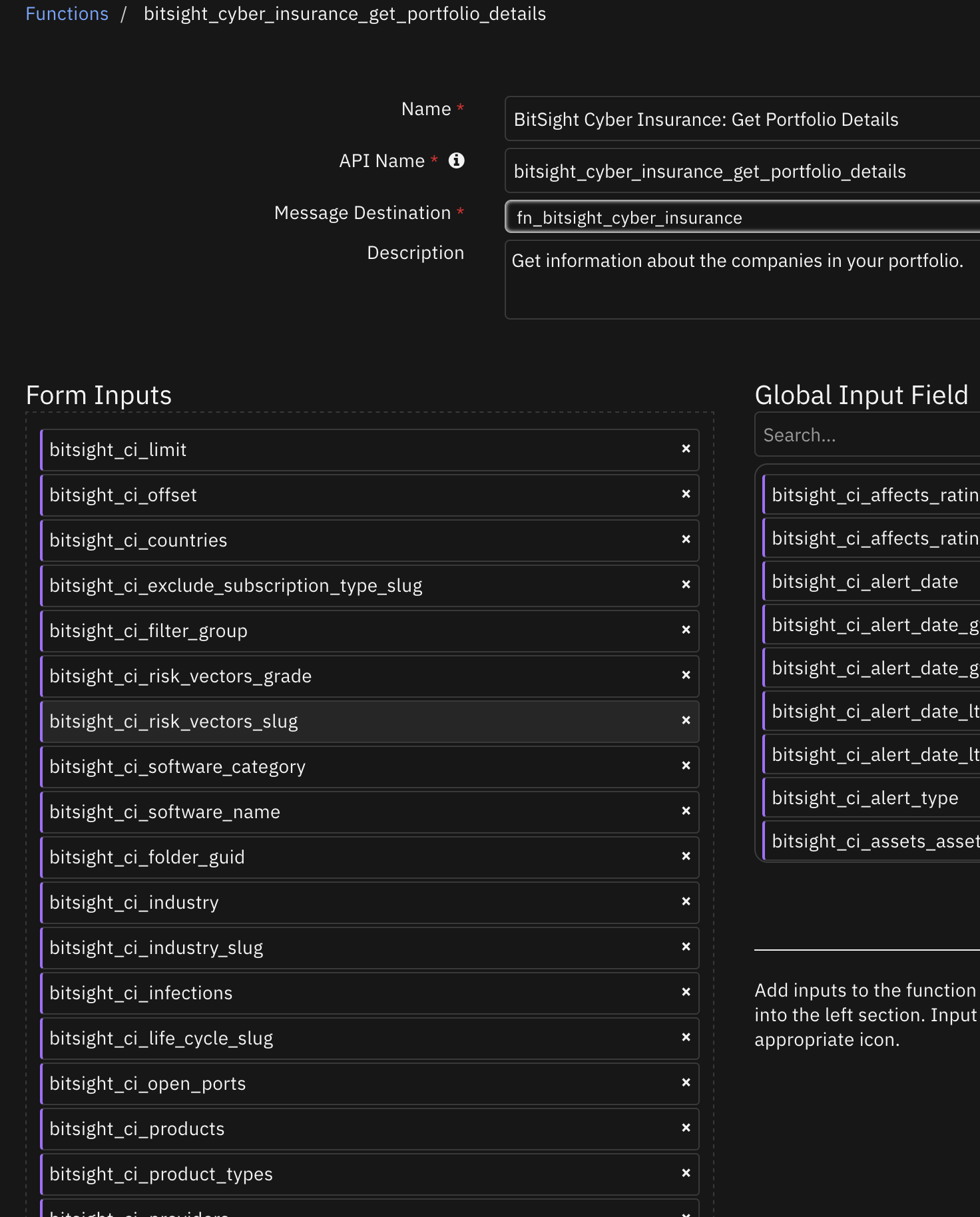Select bitsight_ci_exclude_subscription_type_slug row

[369, 586]
